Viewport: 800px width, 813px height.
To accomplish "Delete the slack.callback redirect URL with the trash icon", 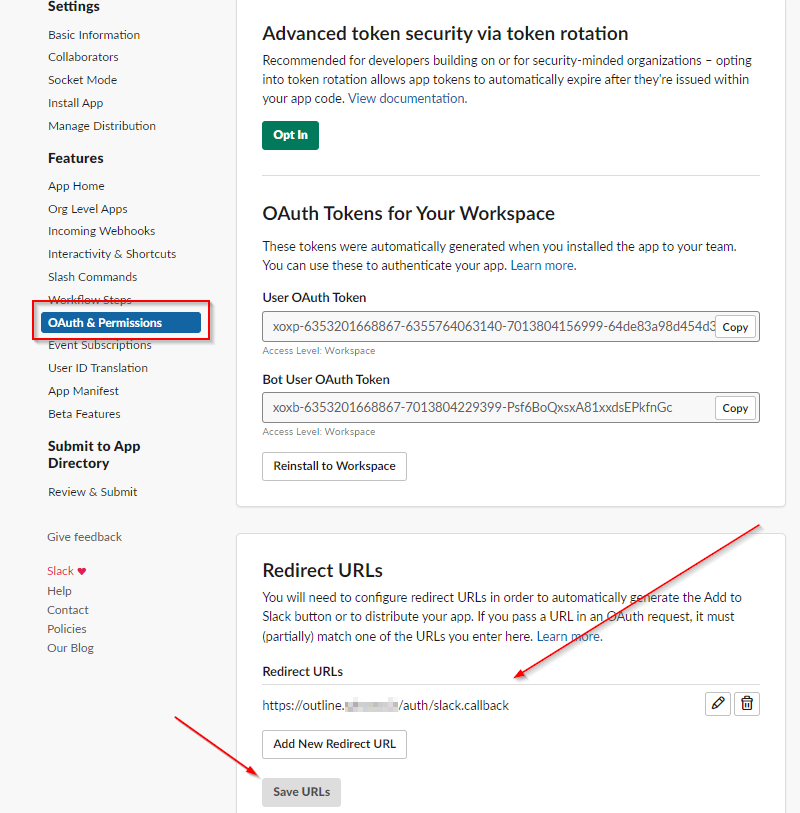I will [747, 704].
